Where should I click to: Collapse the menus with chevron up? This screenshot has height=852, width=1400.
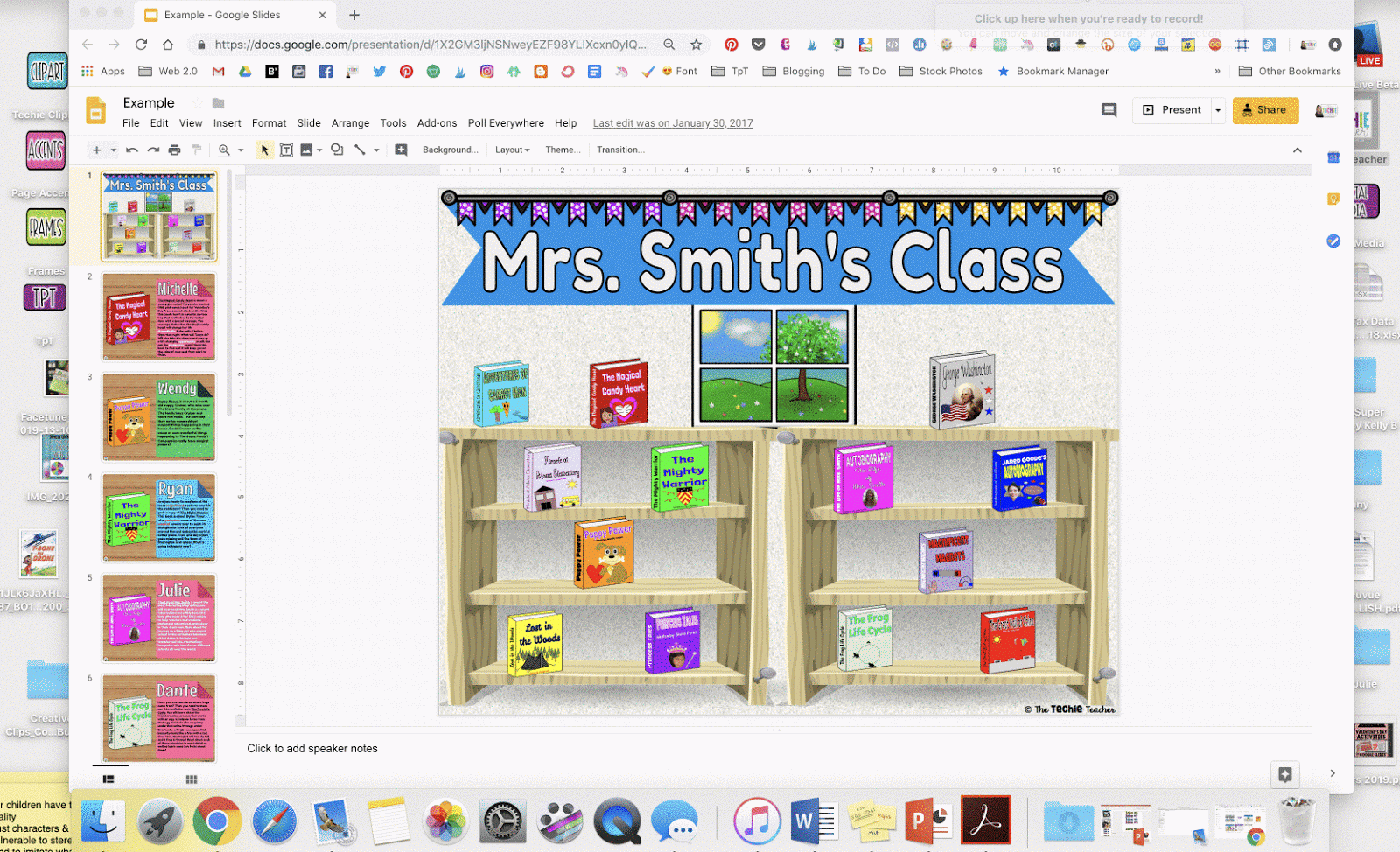coord(1298,150)
